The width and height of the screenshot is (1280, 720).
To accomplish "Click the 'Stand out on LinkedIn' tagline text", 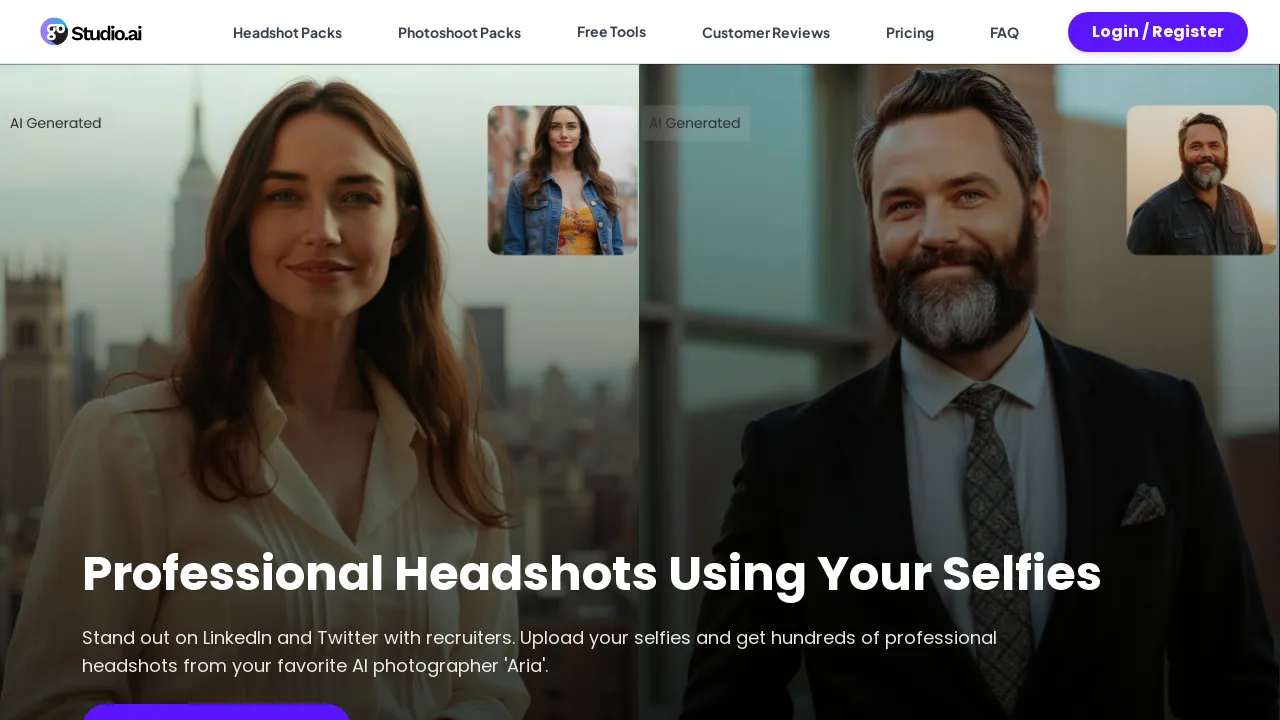I will click(x=540, y=651).
